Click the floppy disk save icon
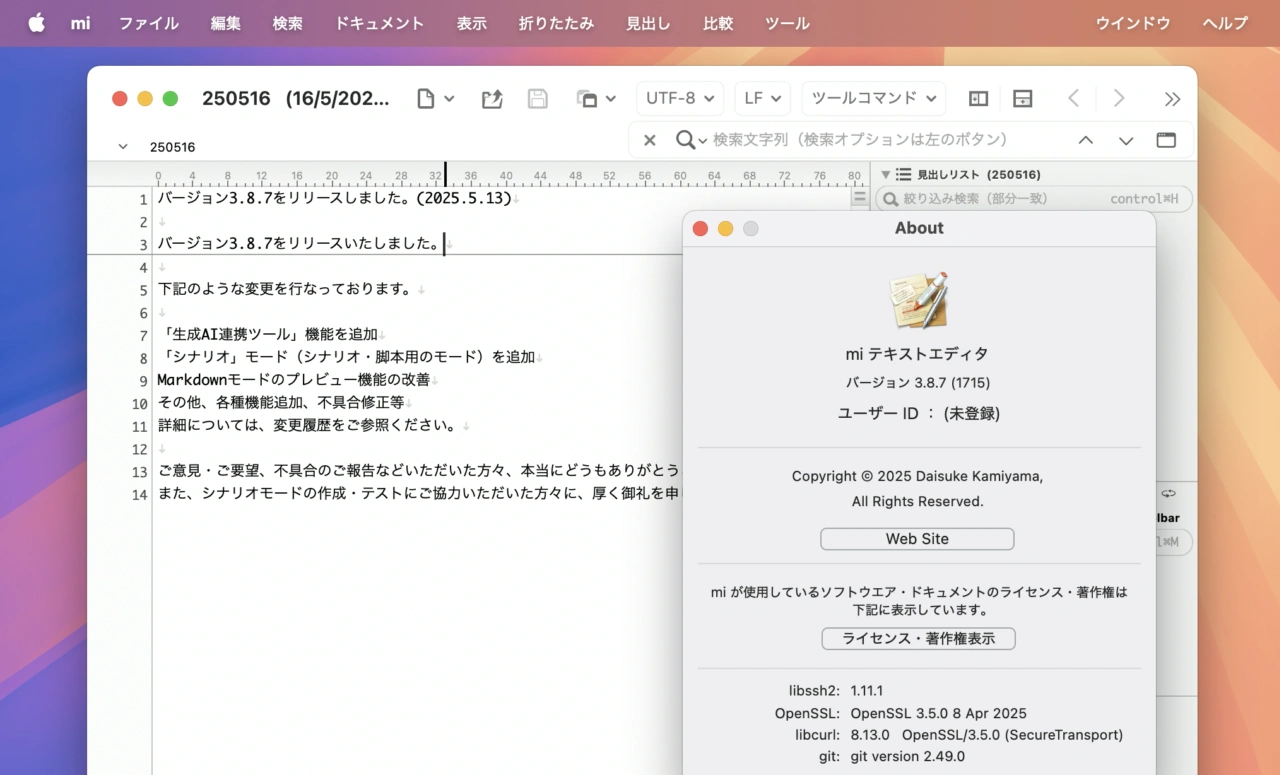This screenshot has width=1280, height=775. (x=537, y=98)
